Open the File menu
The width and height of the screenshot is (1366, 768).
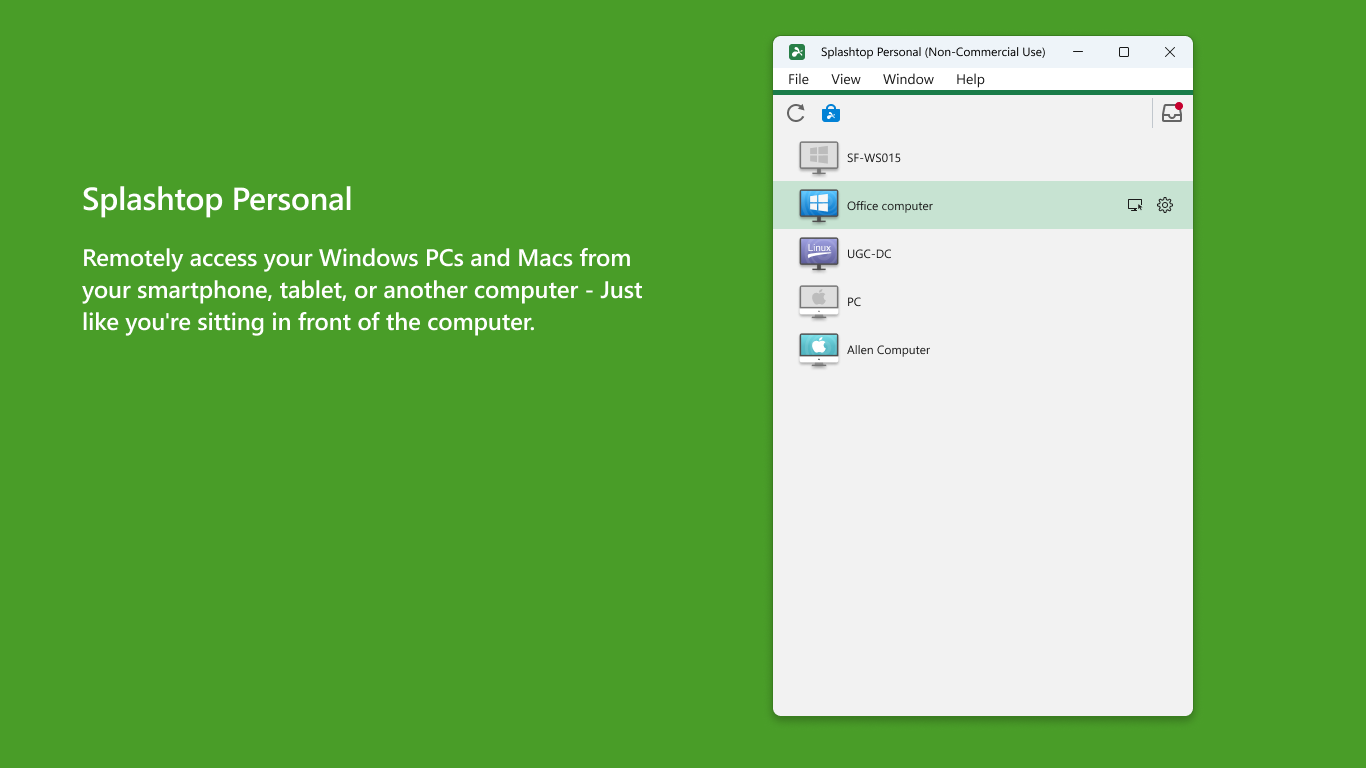797,79
